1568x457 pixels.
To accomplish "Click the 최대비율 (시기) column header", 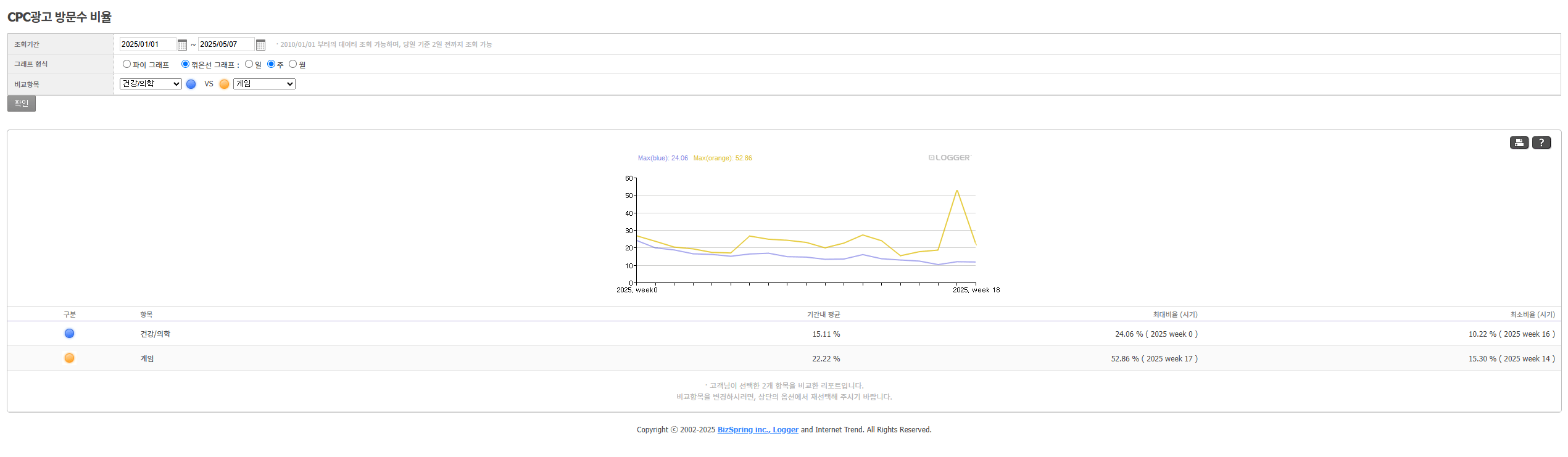I will coord(1175,315).
